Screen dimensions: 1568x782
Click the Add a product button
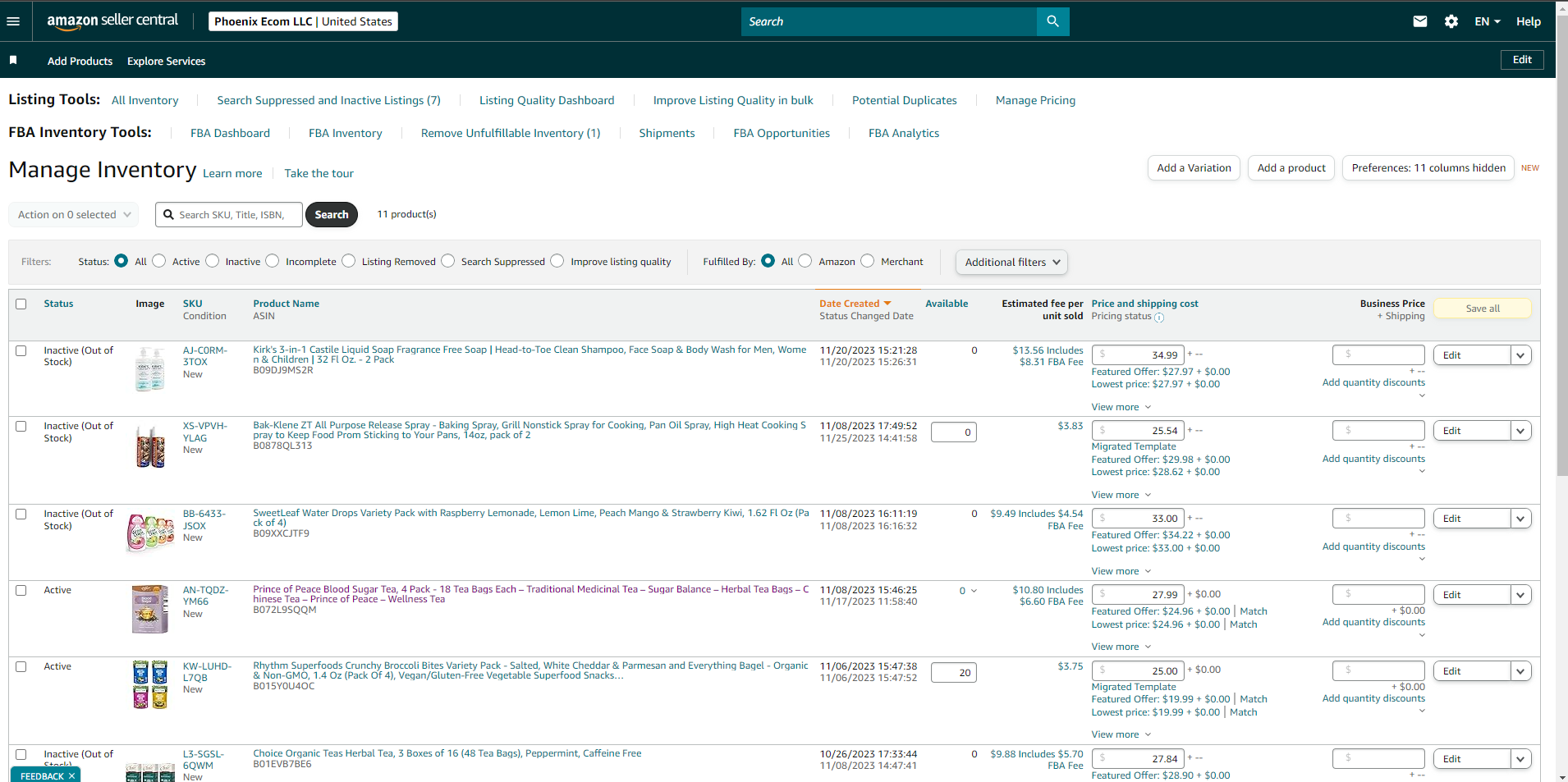pyautogui.click(x=1291, y=167)
